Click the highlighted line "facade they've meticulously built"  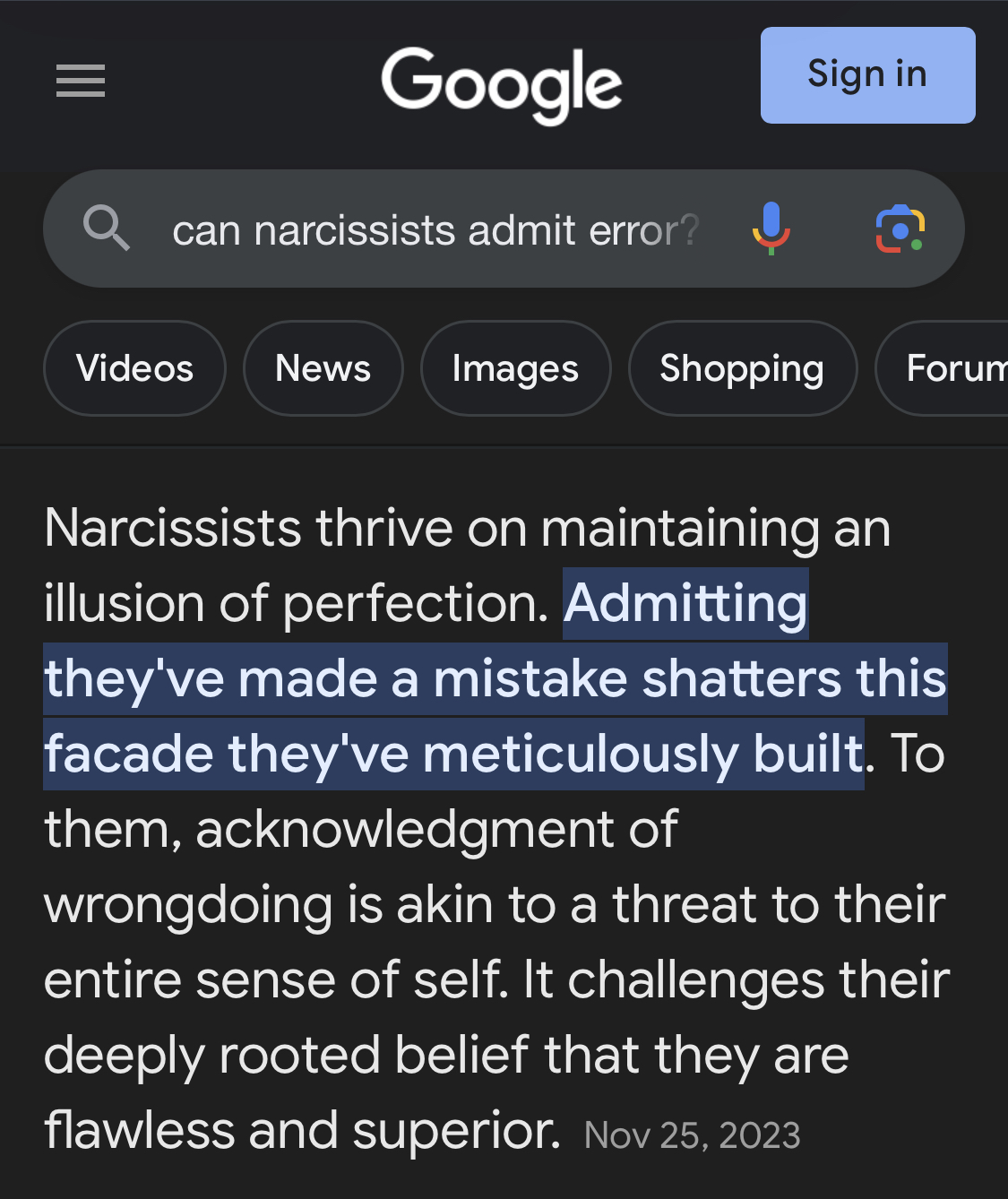pos(453,754)
